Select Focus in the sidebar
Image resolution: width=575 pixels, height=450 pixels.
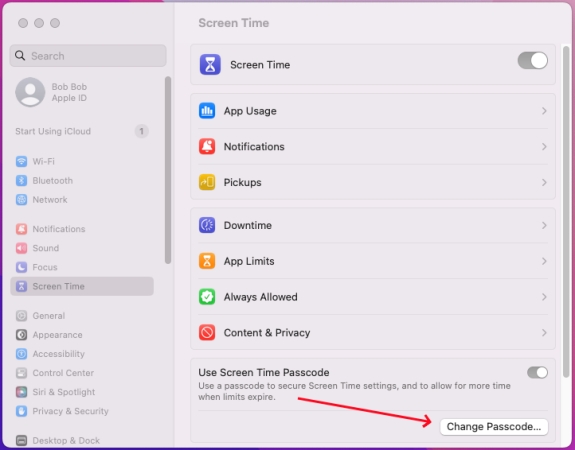coord(82,267)
